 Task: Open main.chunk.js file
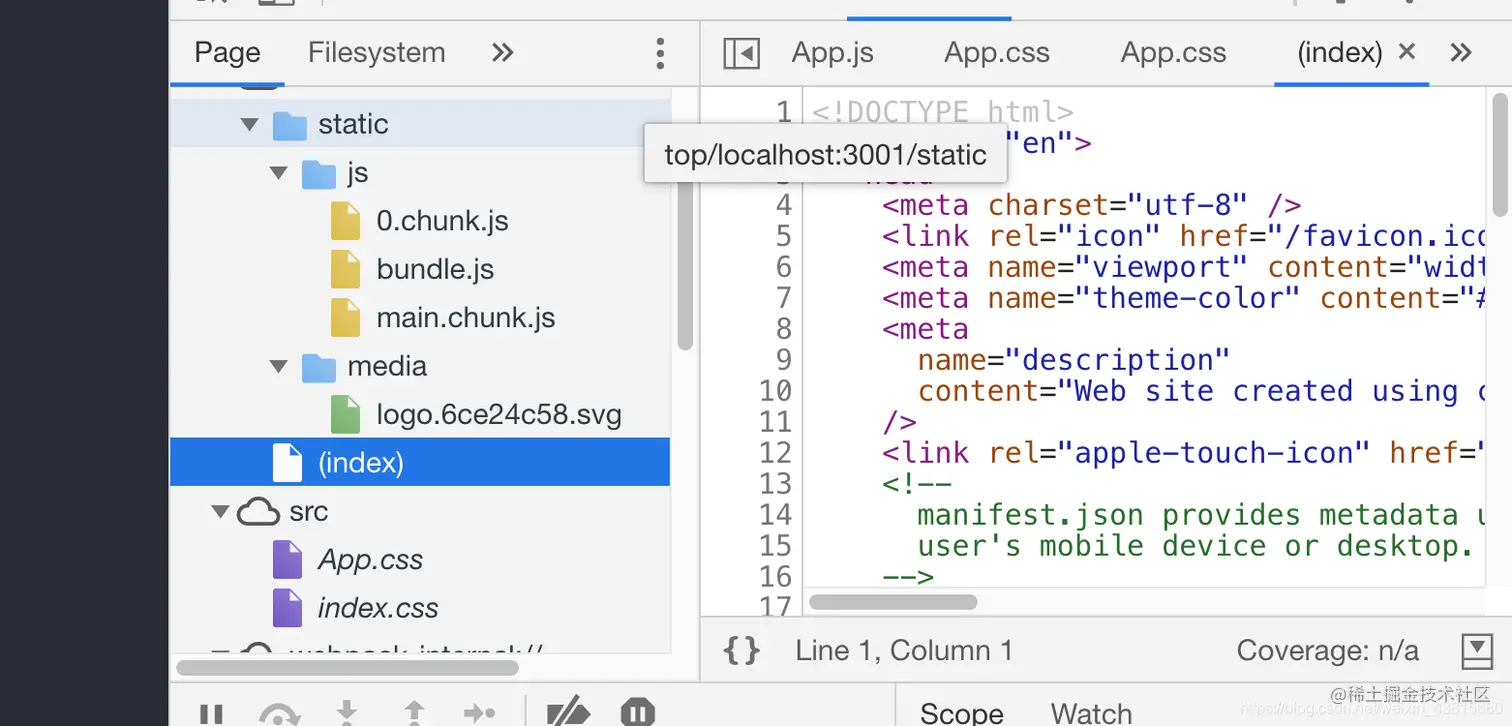click(465, 318)
